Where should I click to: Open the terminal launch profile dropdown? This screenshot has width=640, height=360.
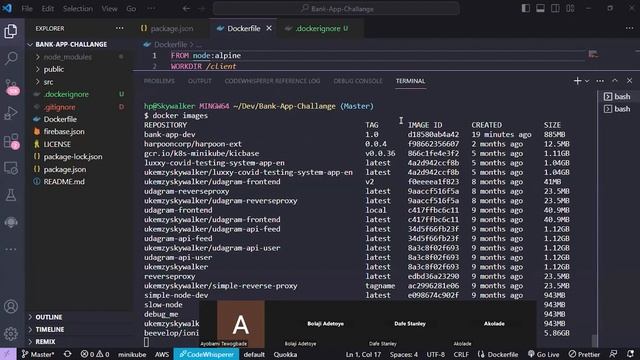pyautogui.click(x=587, y=81)
